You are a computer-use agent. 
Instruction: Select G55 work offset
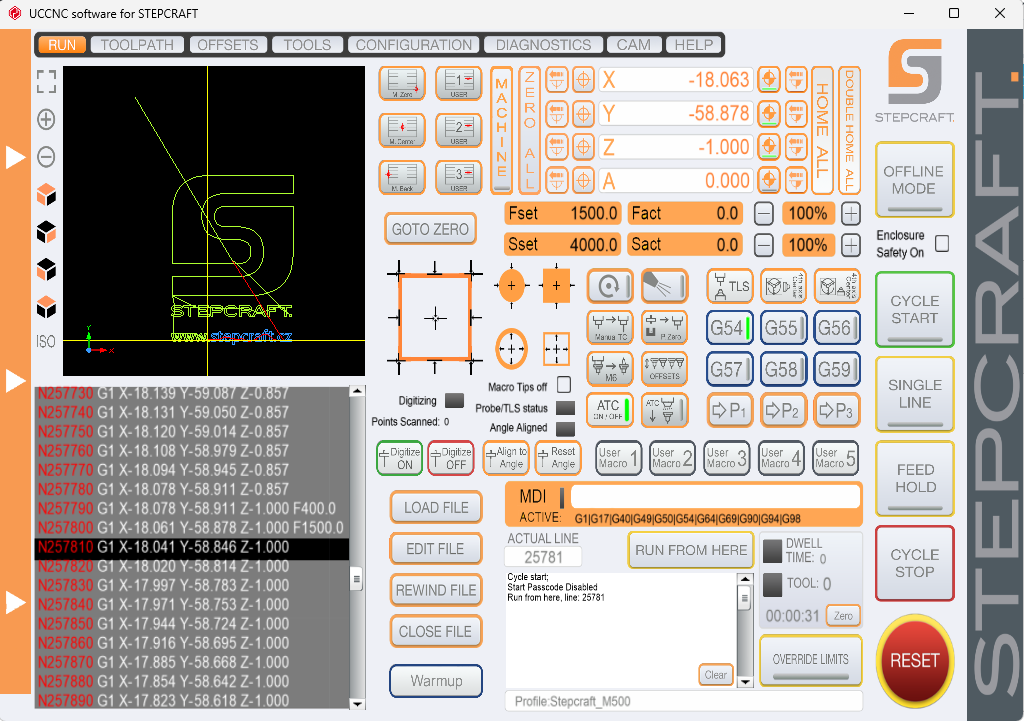tap(783, 328)
